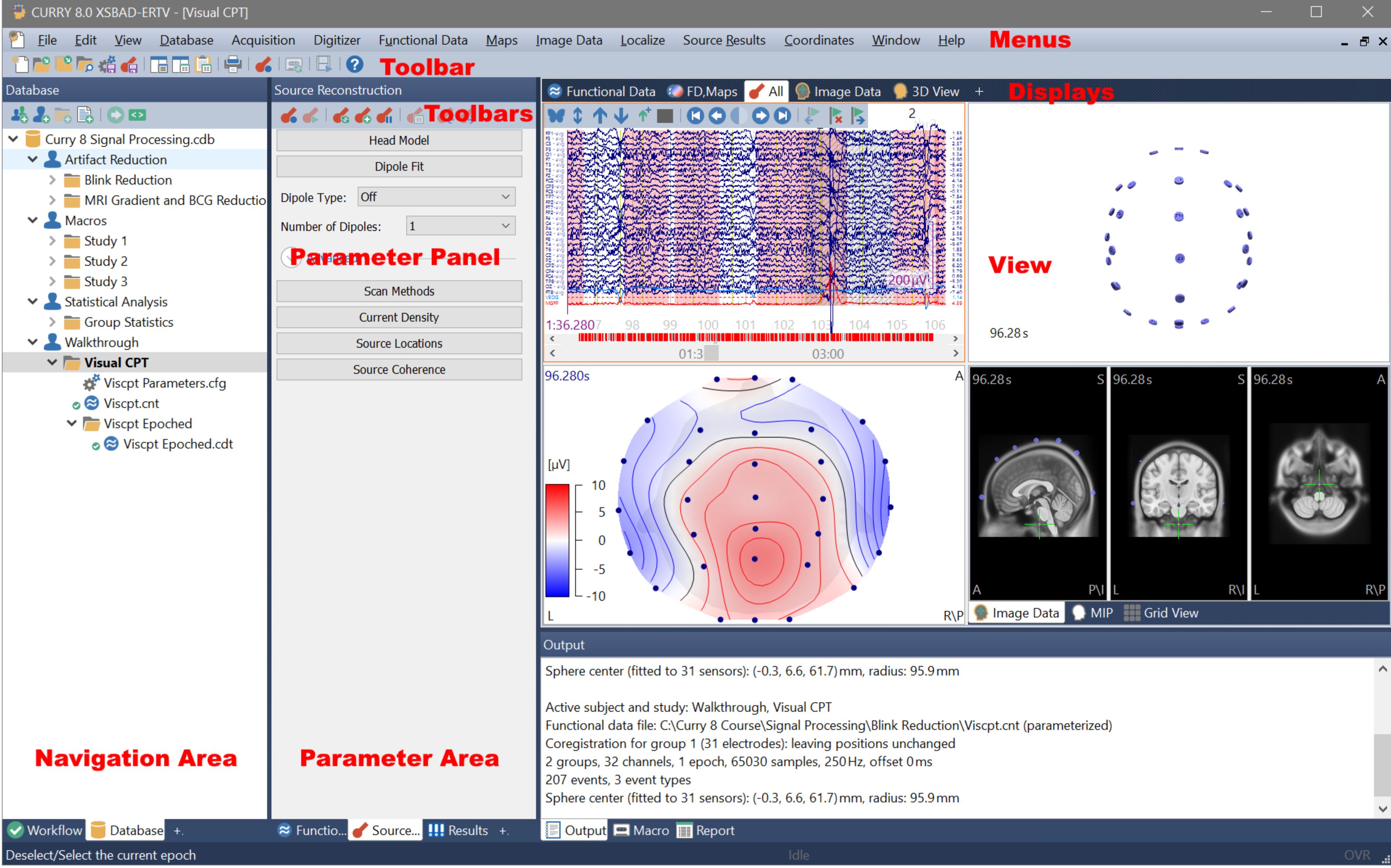Click the clipboard table icon in main toolbar
The image size is (1391, 868).
pyautogui.click(x=203, y=64)
